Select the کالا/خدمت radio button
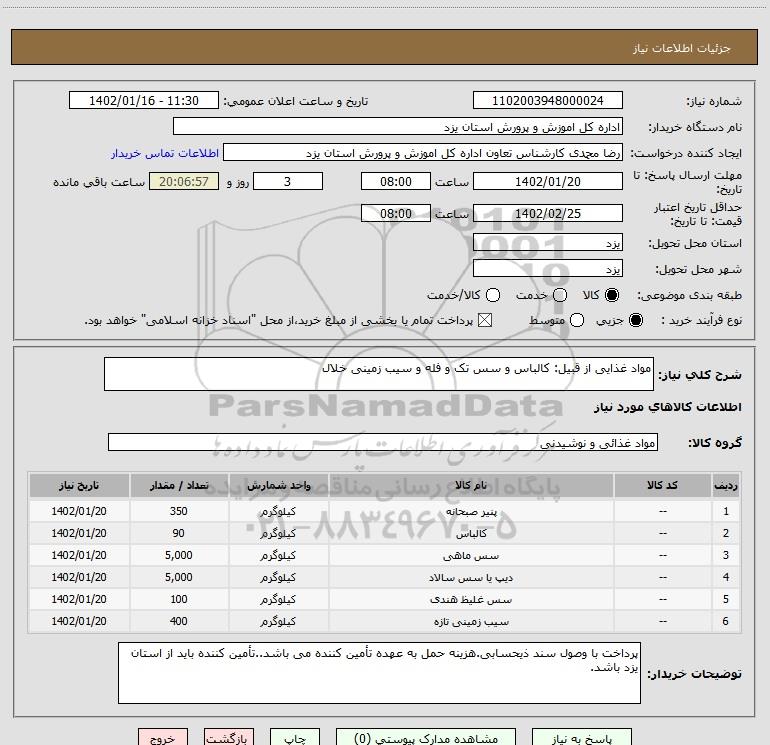 [x=493, y=295]
